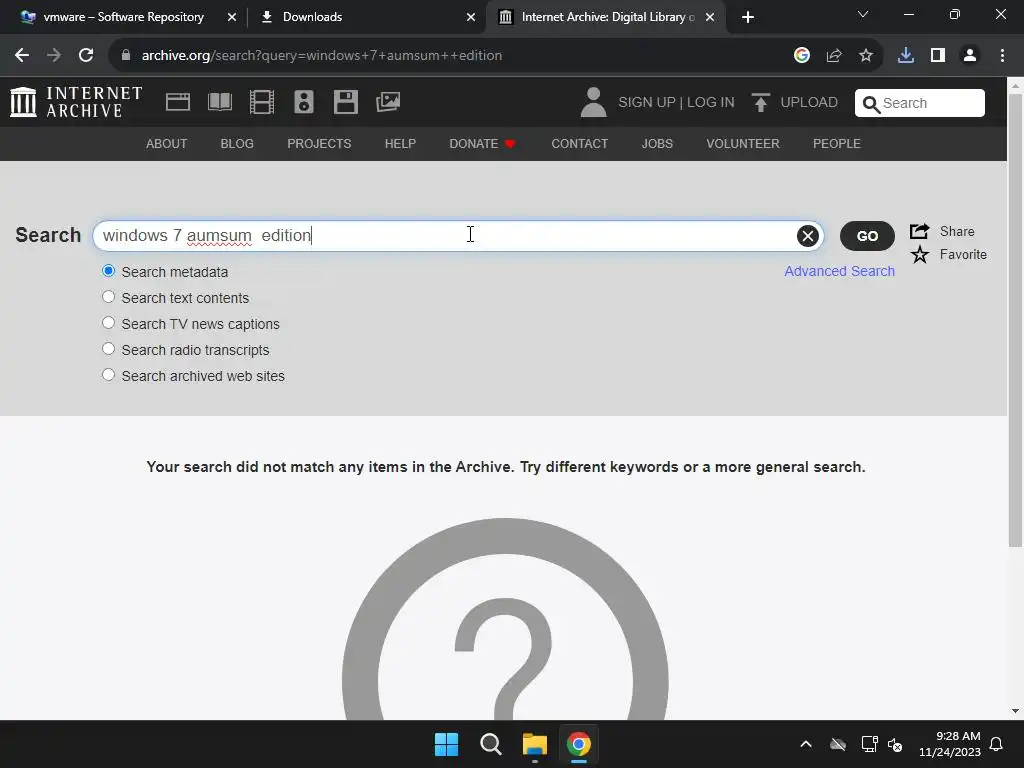Click SIGN UP link
The height and width of the screenshot is (768, 1024).
647,103
